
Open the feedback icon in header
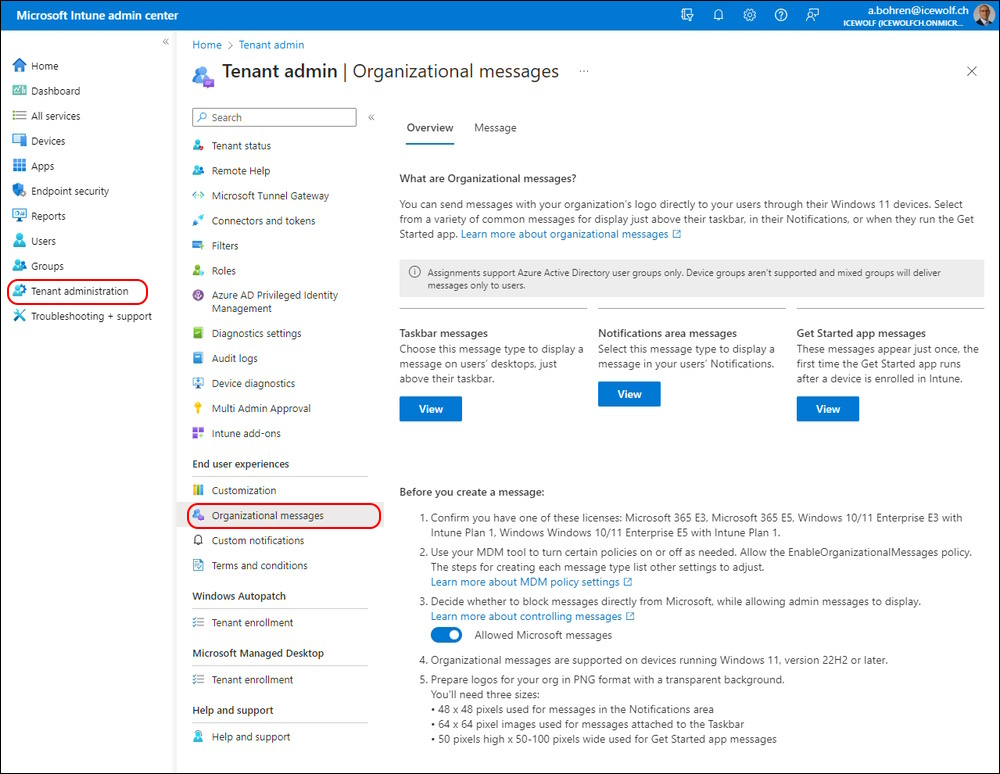click(x=812, y=15)
